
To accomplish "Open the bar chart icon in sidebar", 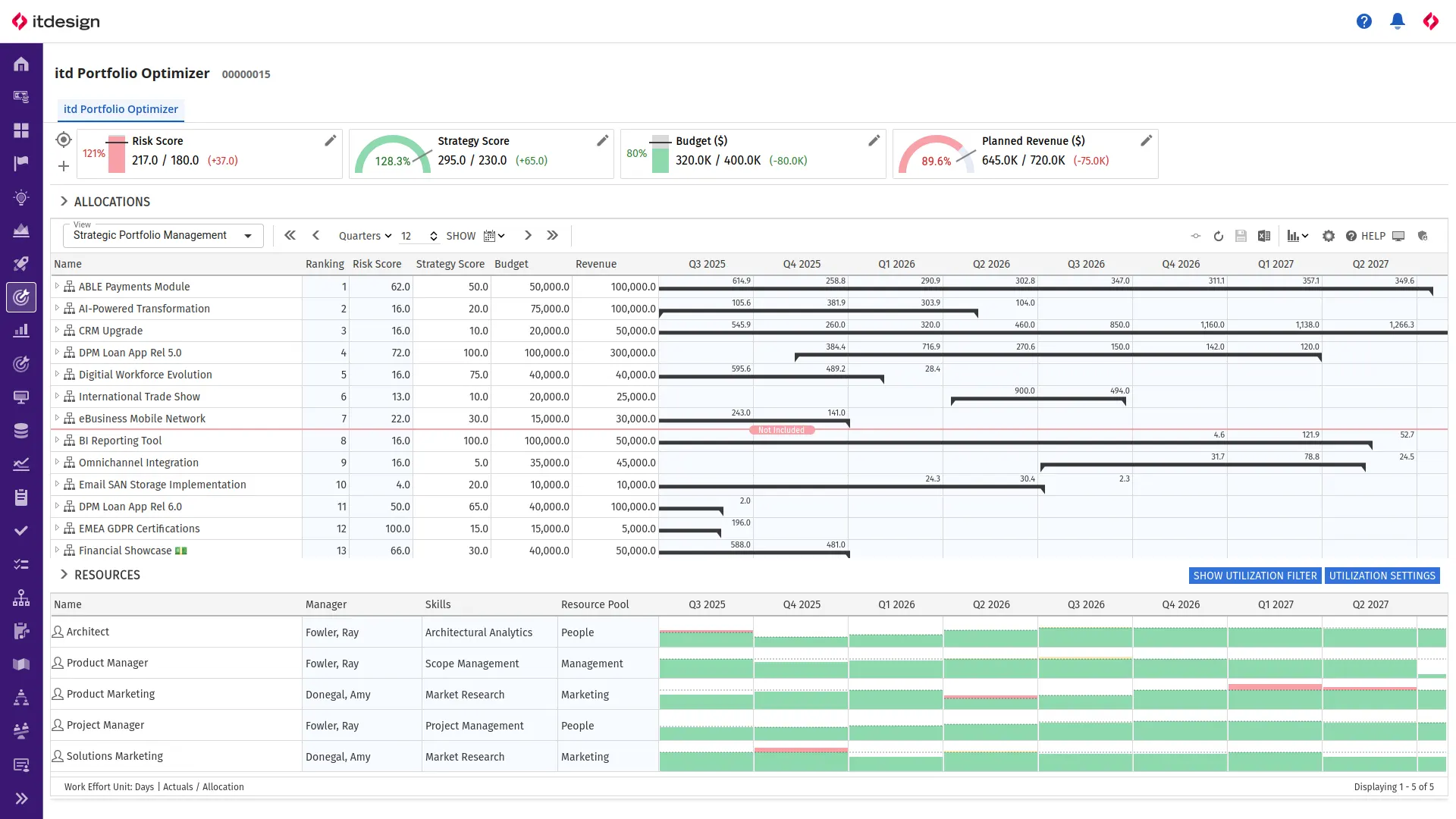I will pyautogui.click(x=21, y=331).
